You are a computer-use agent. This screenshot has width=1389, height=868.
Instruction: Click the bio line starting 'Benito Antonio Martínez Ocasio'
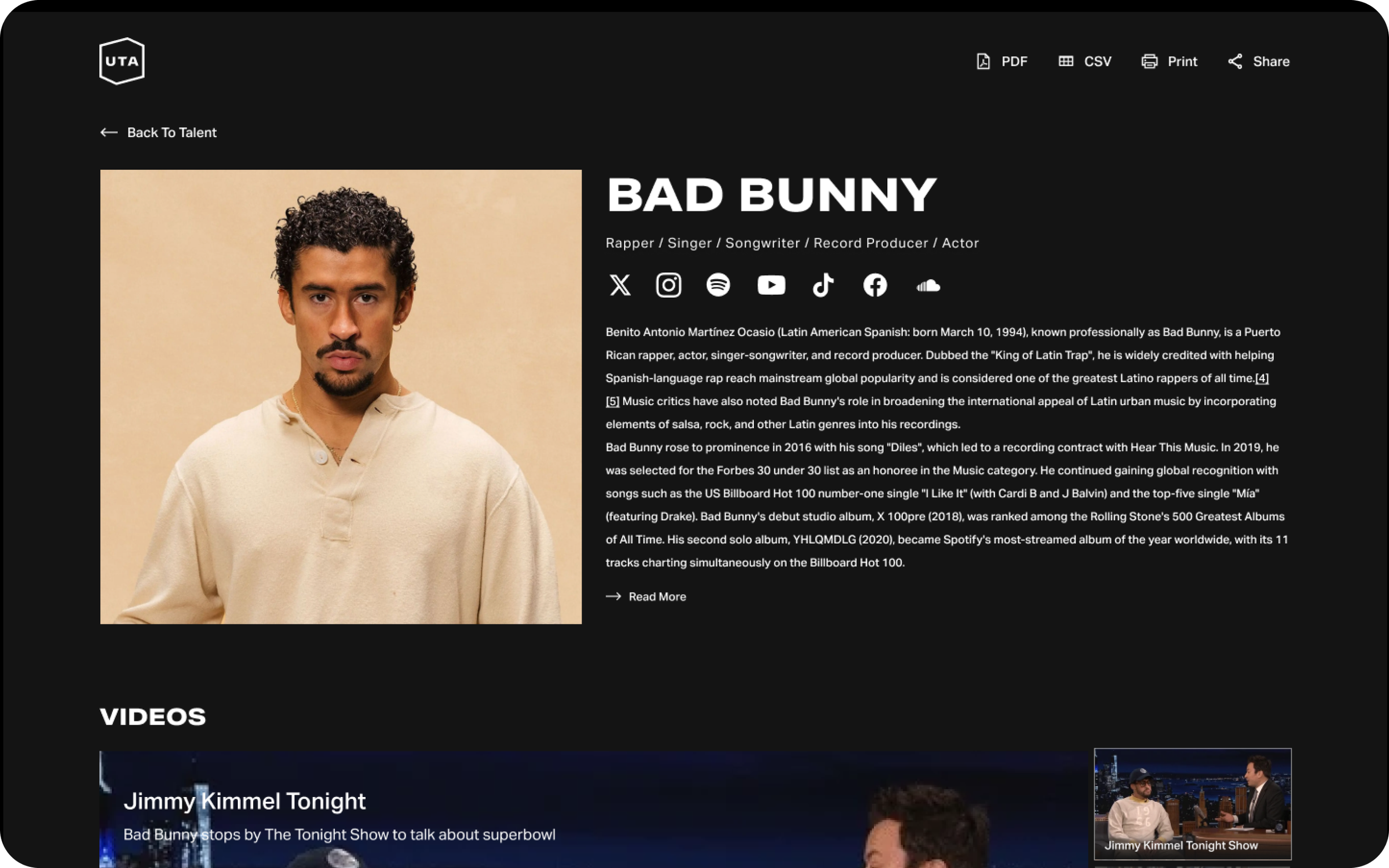tap(943, 333)
